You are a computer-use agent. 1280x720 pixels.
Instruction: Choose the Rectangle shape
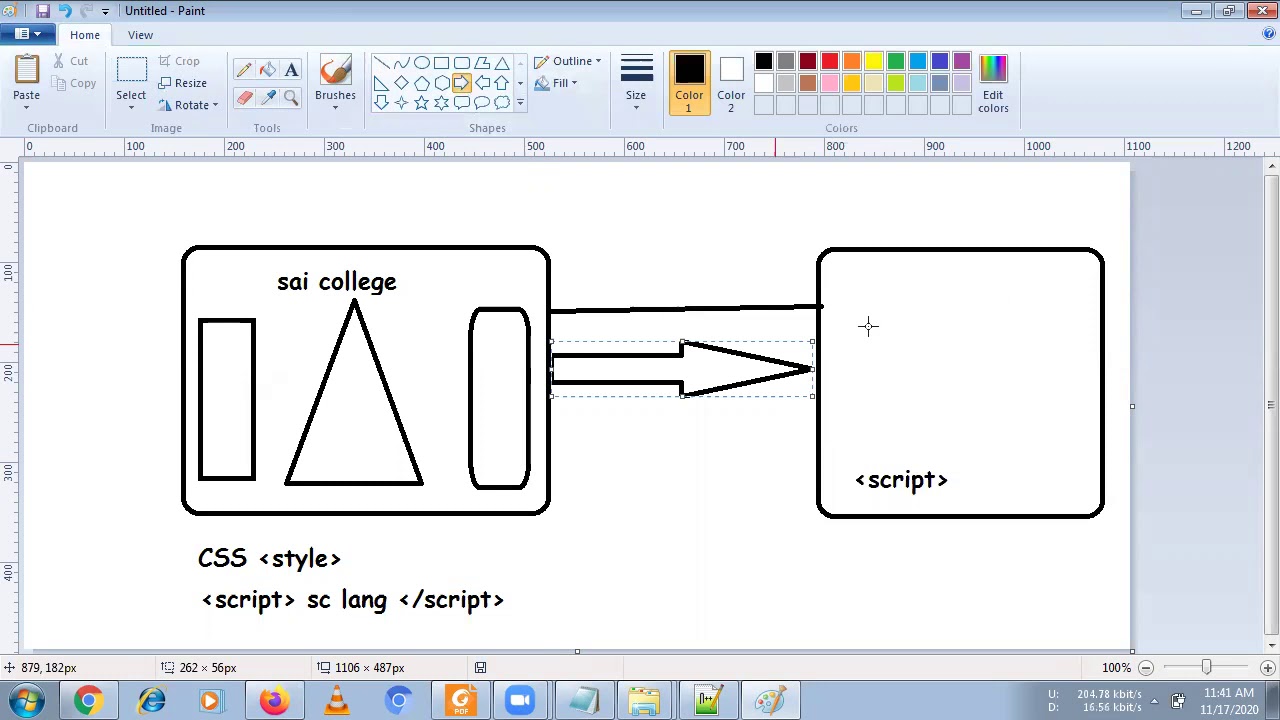click(441, 63)
